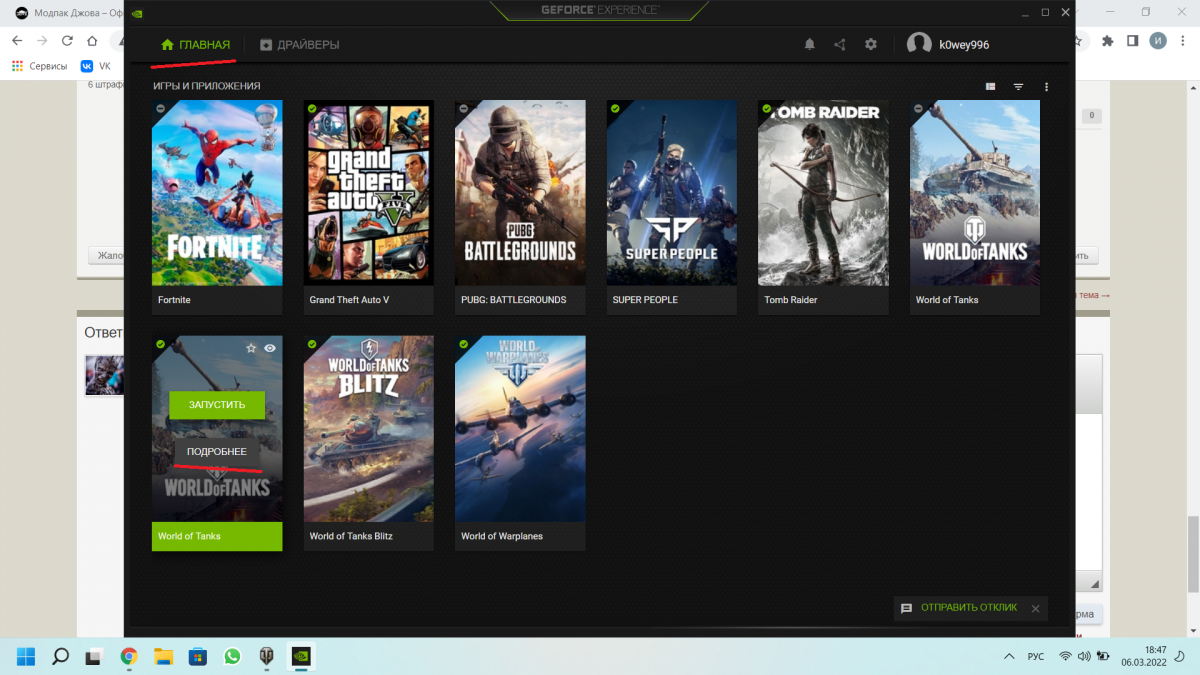
Task: Open details with the ПОДРОБНЕЕ button
Action: point(217,452)
